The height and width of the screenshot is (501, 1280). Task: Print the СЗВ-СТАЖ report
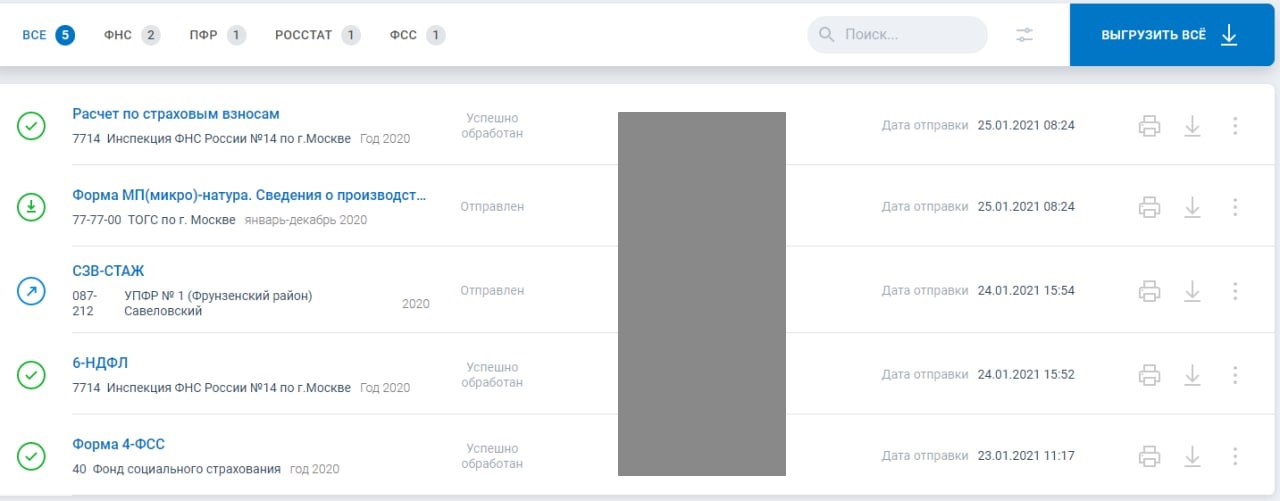1150,291
